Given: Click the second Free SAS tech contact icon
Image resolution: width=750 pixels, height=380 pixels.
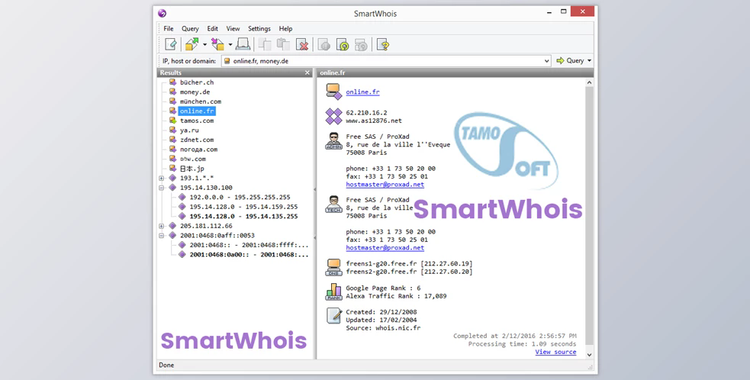Looking at the screenshot, I should [334, 204].
